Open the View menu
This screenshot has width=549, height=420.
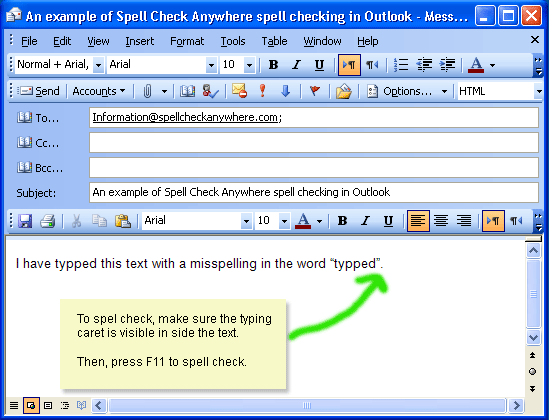[x=98, y=41]
